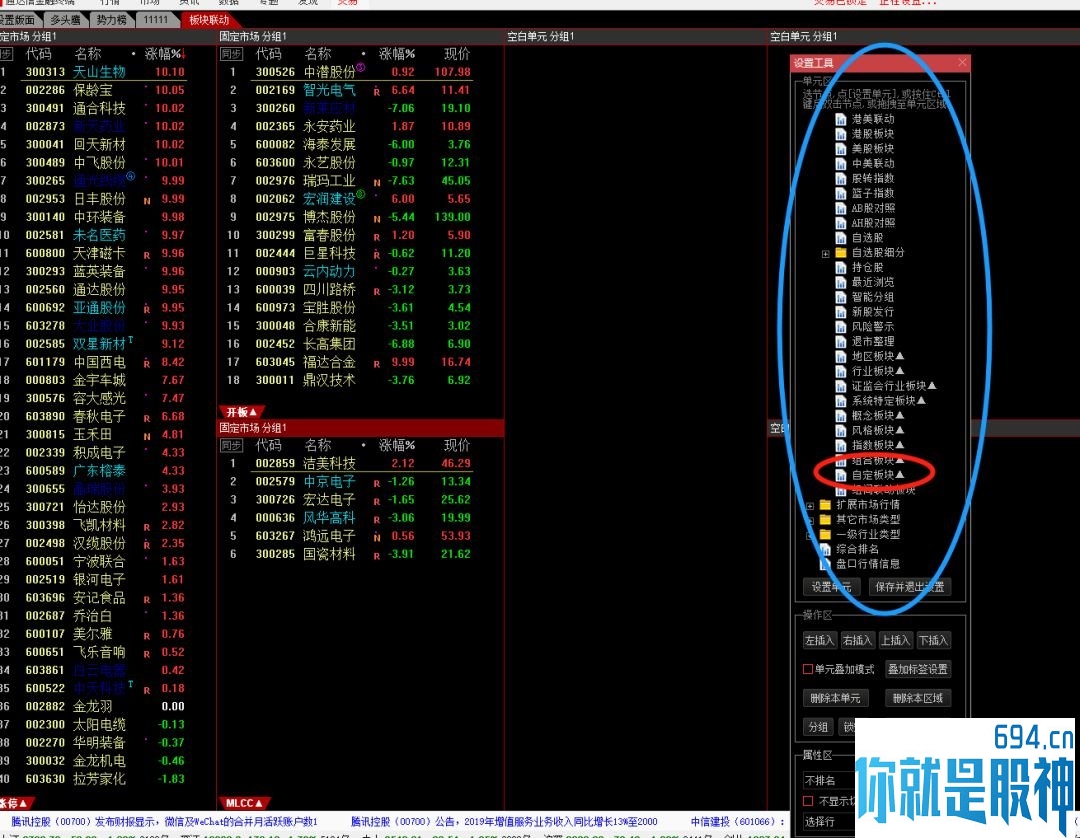Click the 设置单元 button
Image resolution: width=1080 pixels, height=838 pixels.
pos(831,587)
